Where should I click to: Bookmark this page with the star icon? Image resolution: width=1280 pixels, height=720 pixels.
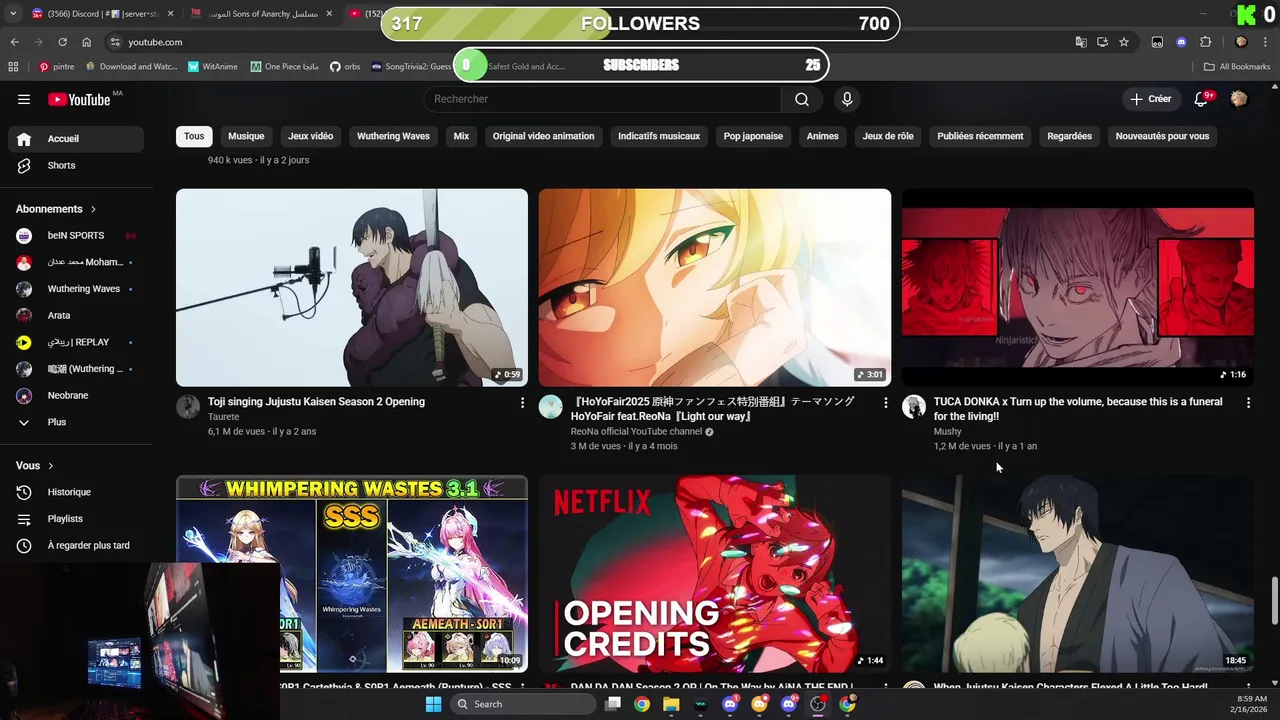pyautogui.click(x=1124, y=42)
